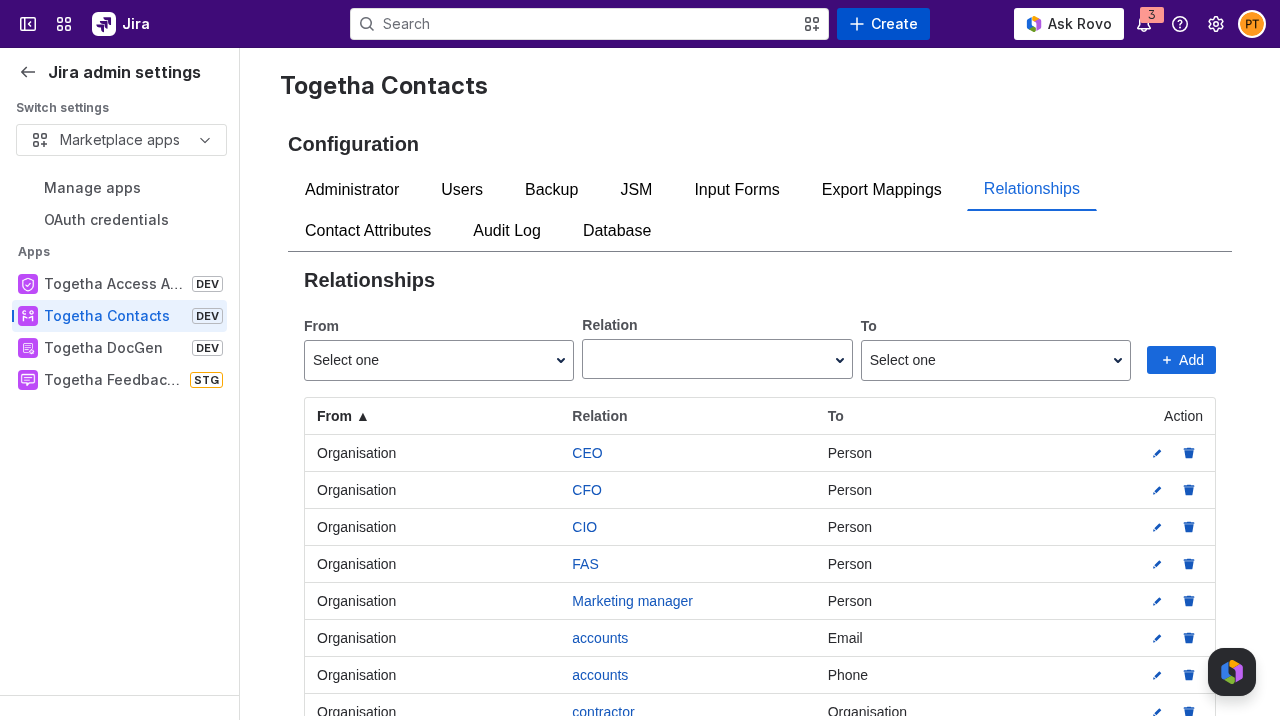
Task: Click the CIO relation link
Action: [x=584, y=527]
